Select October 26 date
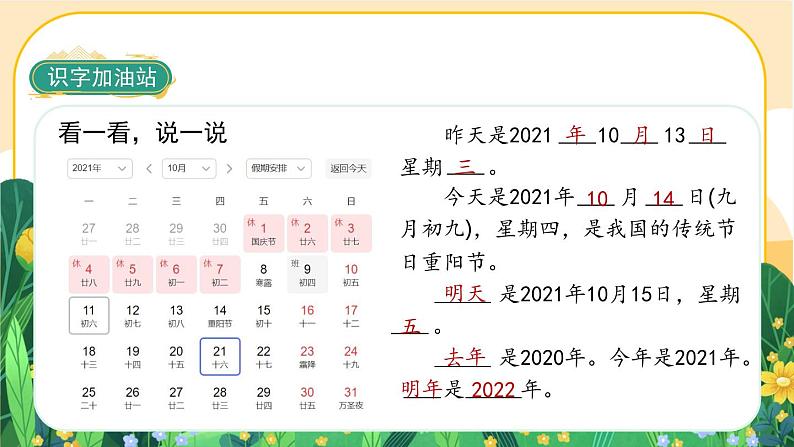 point(133,397)
